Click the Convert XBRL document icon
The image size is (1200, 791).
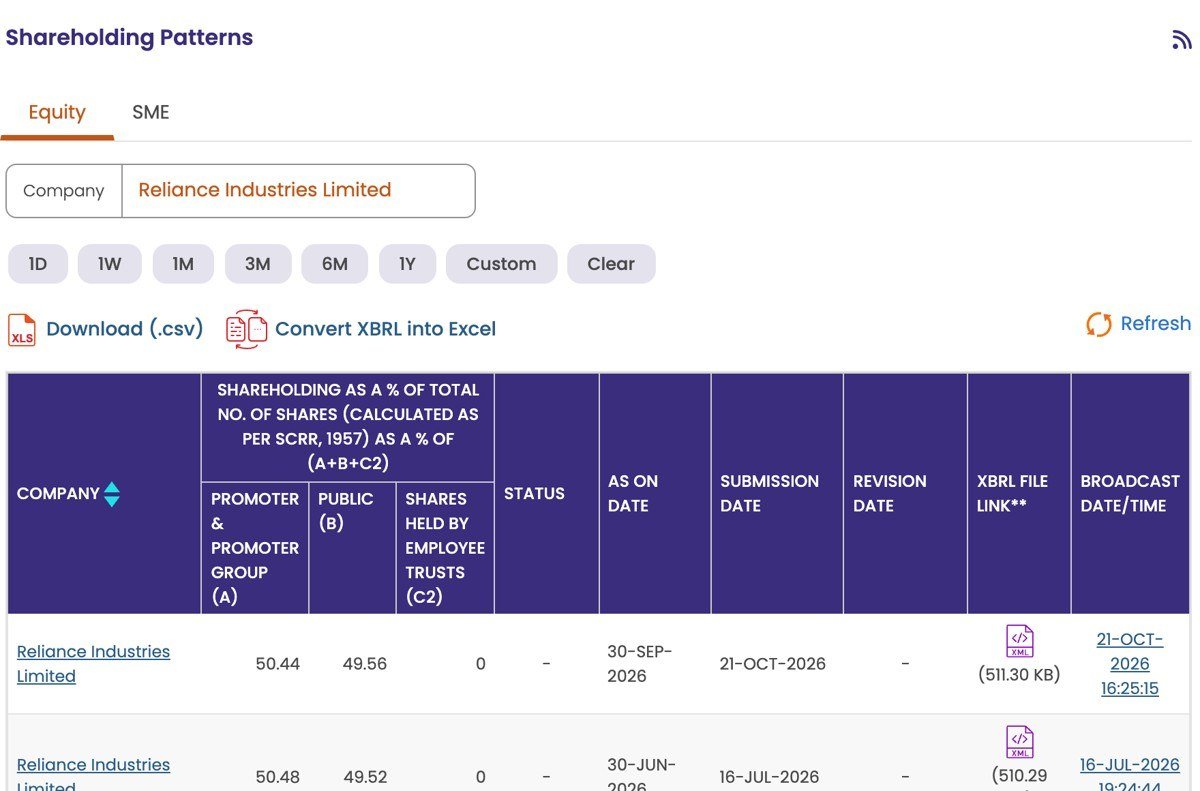pyautogui.click(x=246, y=329)
